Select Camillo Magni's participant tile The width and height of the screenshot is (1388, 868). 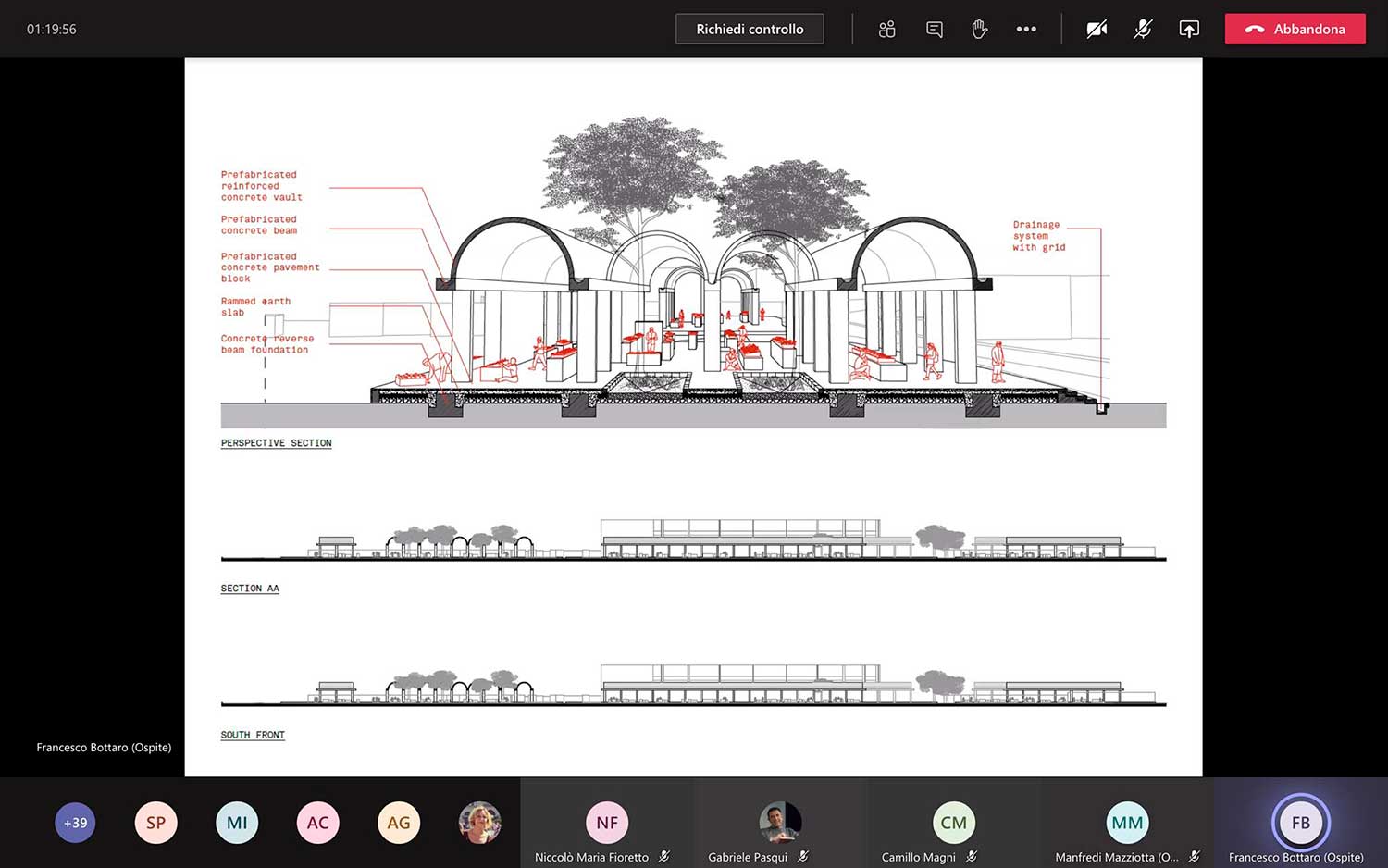[953, 824]
